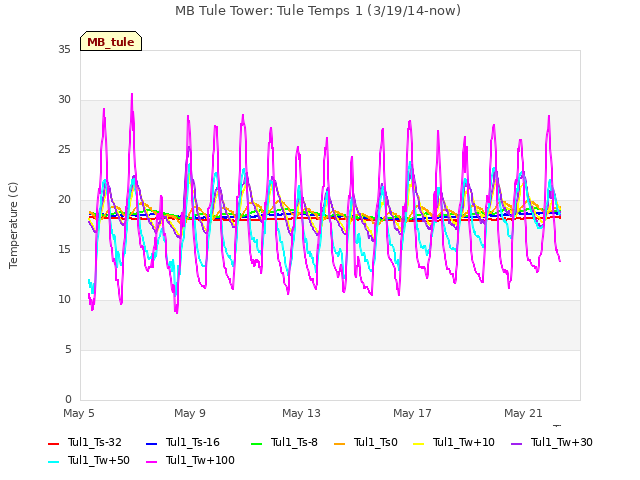The height and width of the screenshot is (480, 640).
Task: Toggle the Tul1_Tw+100 legend entry
Action: click(x=190, y=460)
